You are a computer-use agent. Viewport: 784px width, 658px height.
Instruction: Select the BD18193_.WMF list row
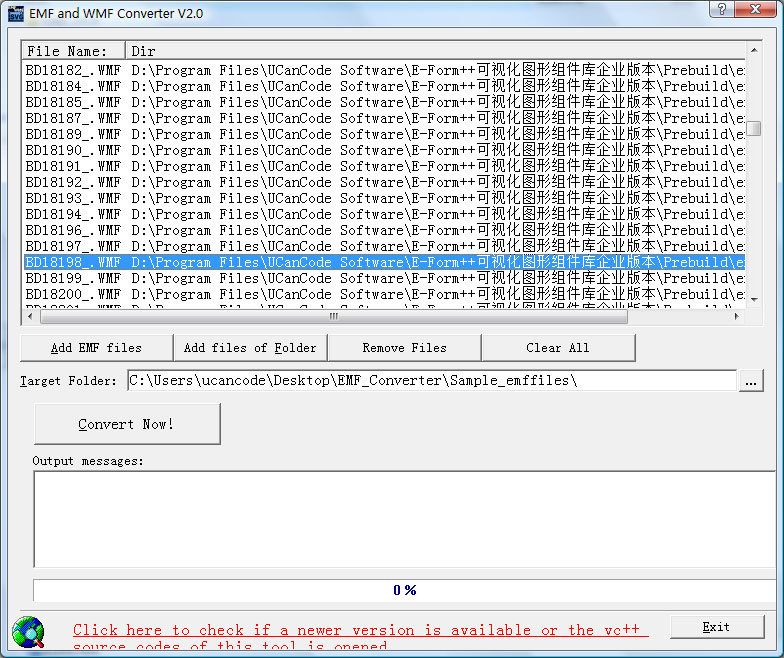[x=73, y=198]
